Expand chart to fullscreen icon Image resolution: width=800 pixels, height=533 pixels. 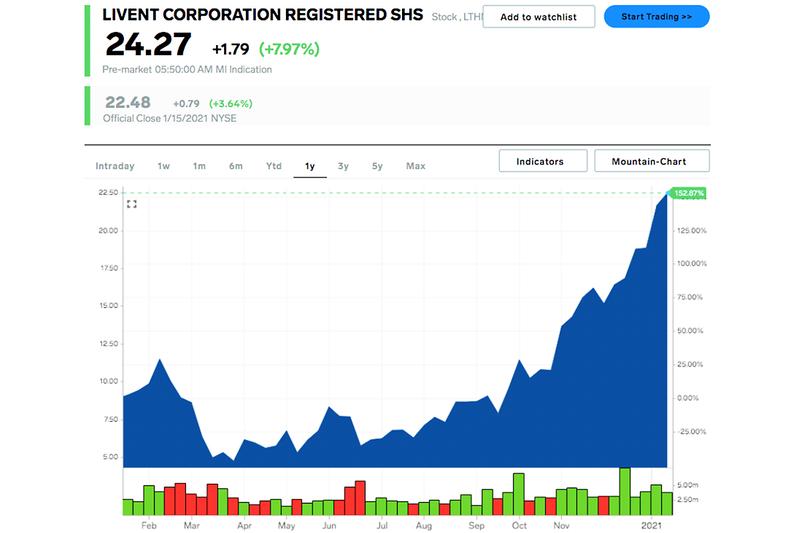[x=132, y=204]
